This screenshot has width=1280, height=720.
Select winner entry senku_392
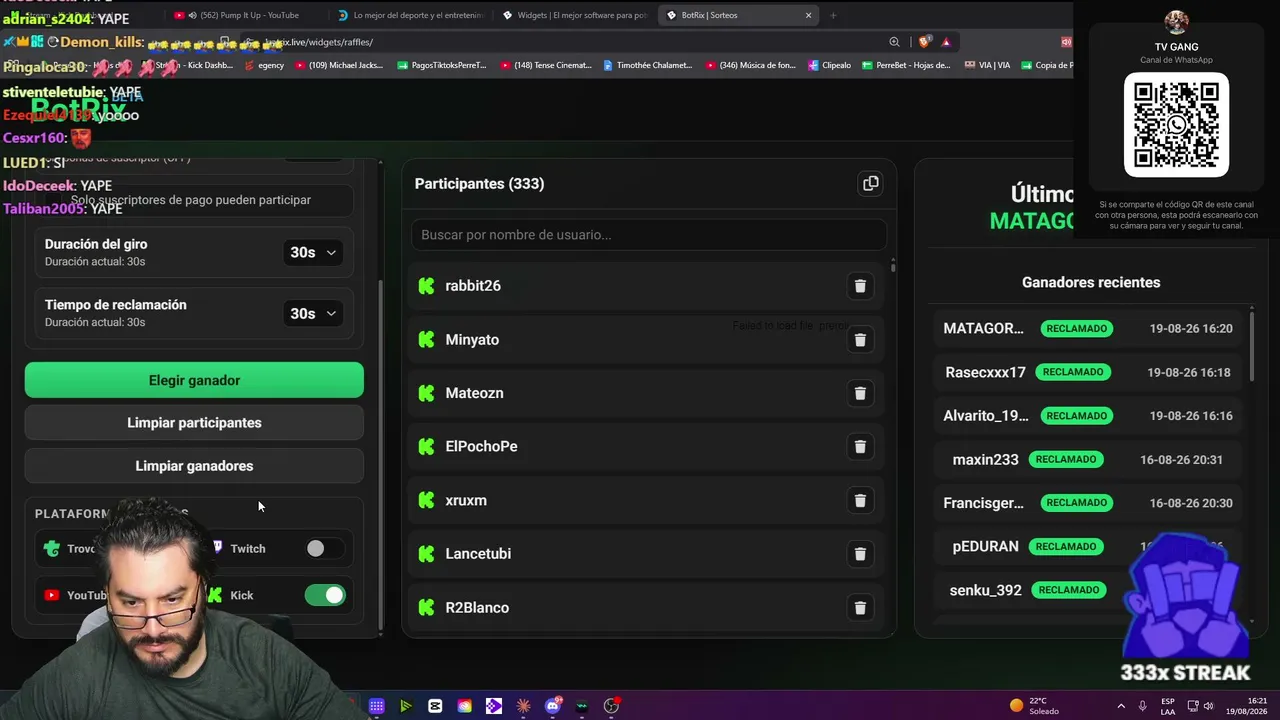click(1088, 590)
